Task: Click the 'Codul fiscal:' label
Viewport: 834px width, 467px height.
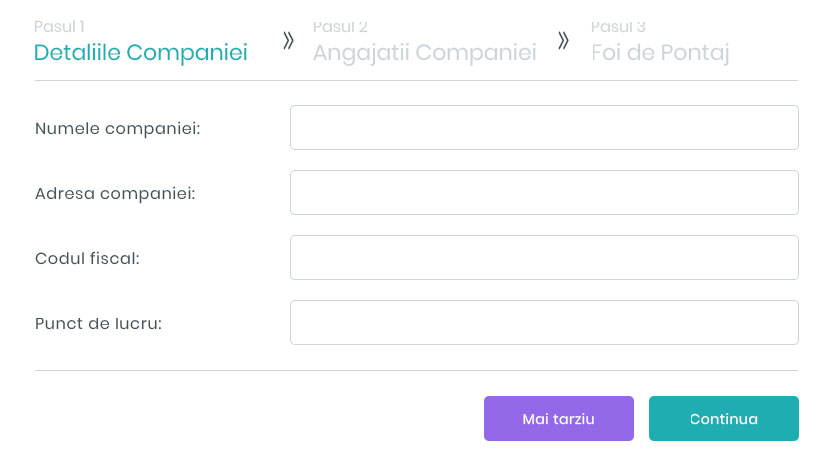Action: tap(87, 258)
